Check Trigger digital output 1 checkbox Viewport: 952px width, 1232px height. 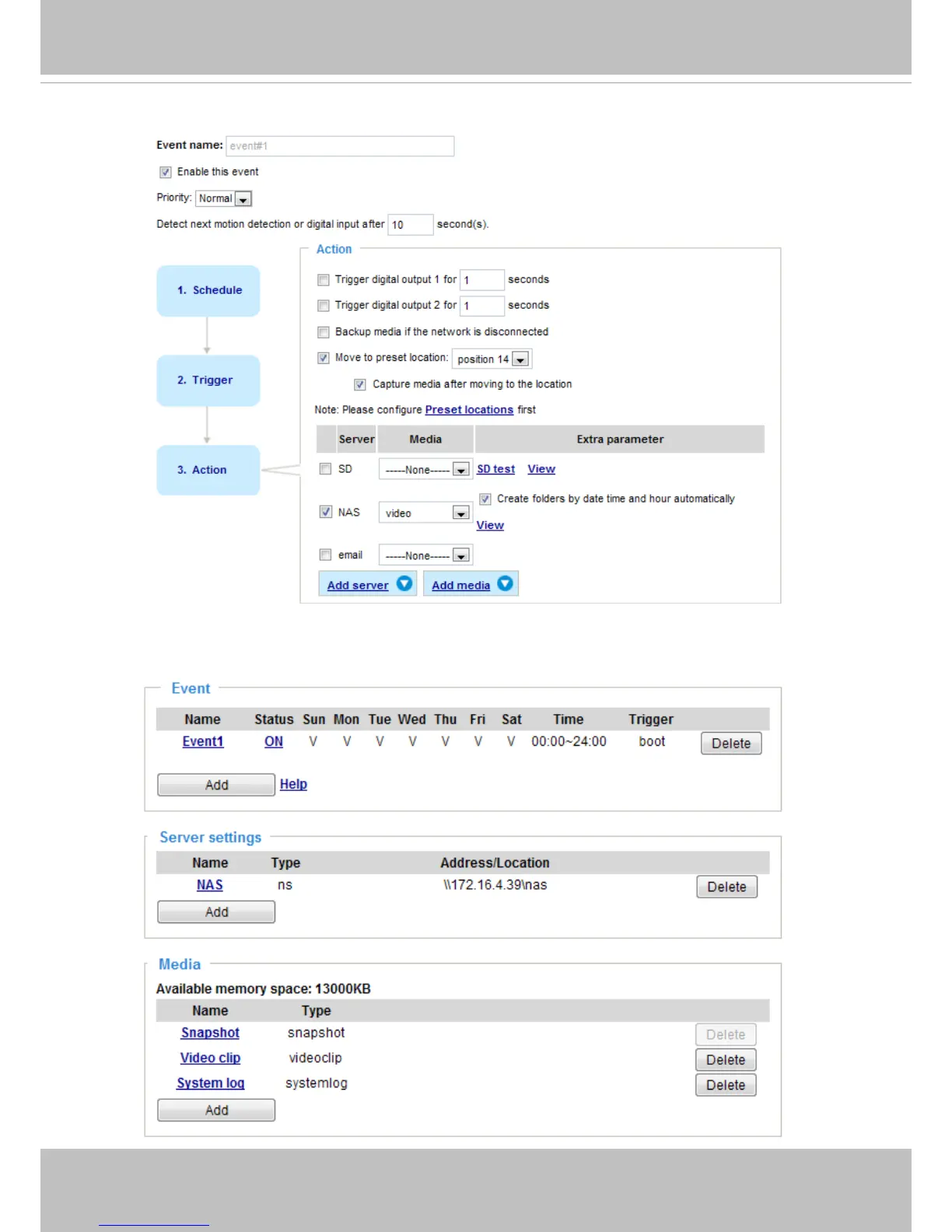[324, 280]
